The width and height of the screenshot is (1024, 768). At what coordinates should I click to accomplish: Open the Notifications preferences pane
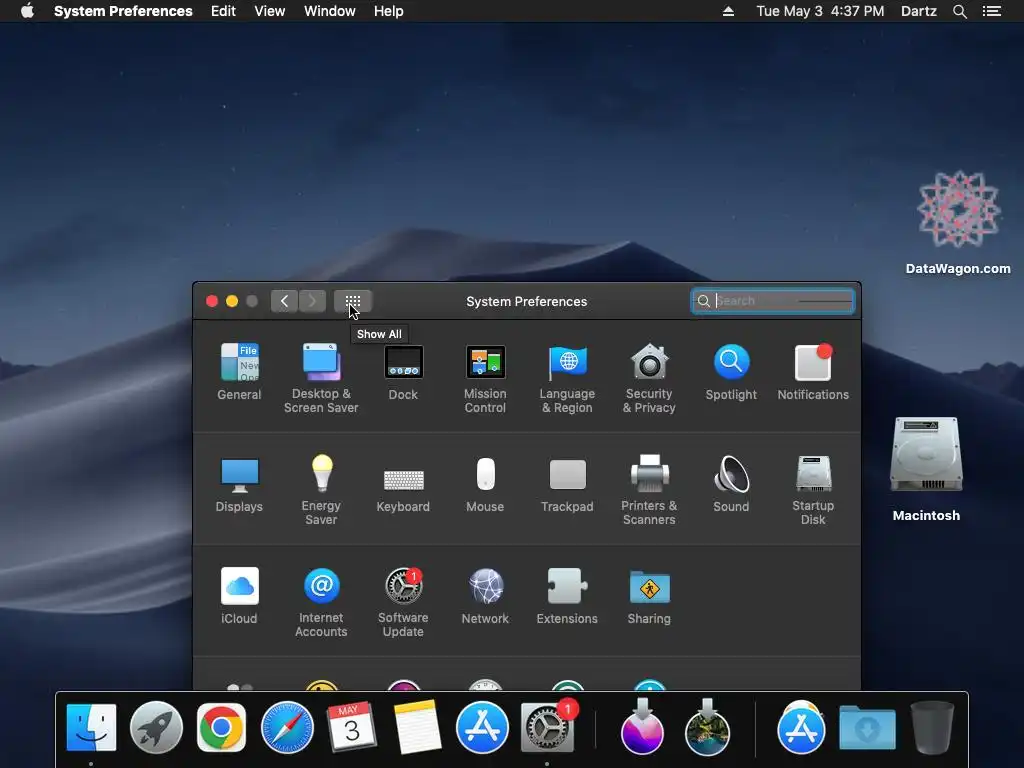(x=813, y=371)
